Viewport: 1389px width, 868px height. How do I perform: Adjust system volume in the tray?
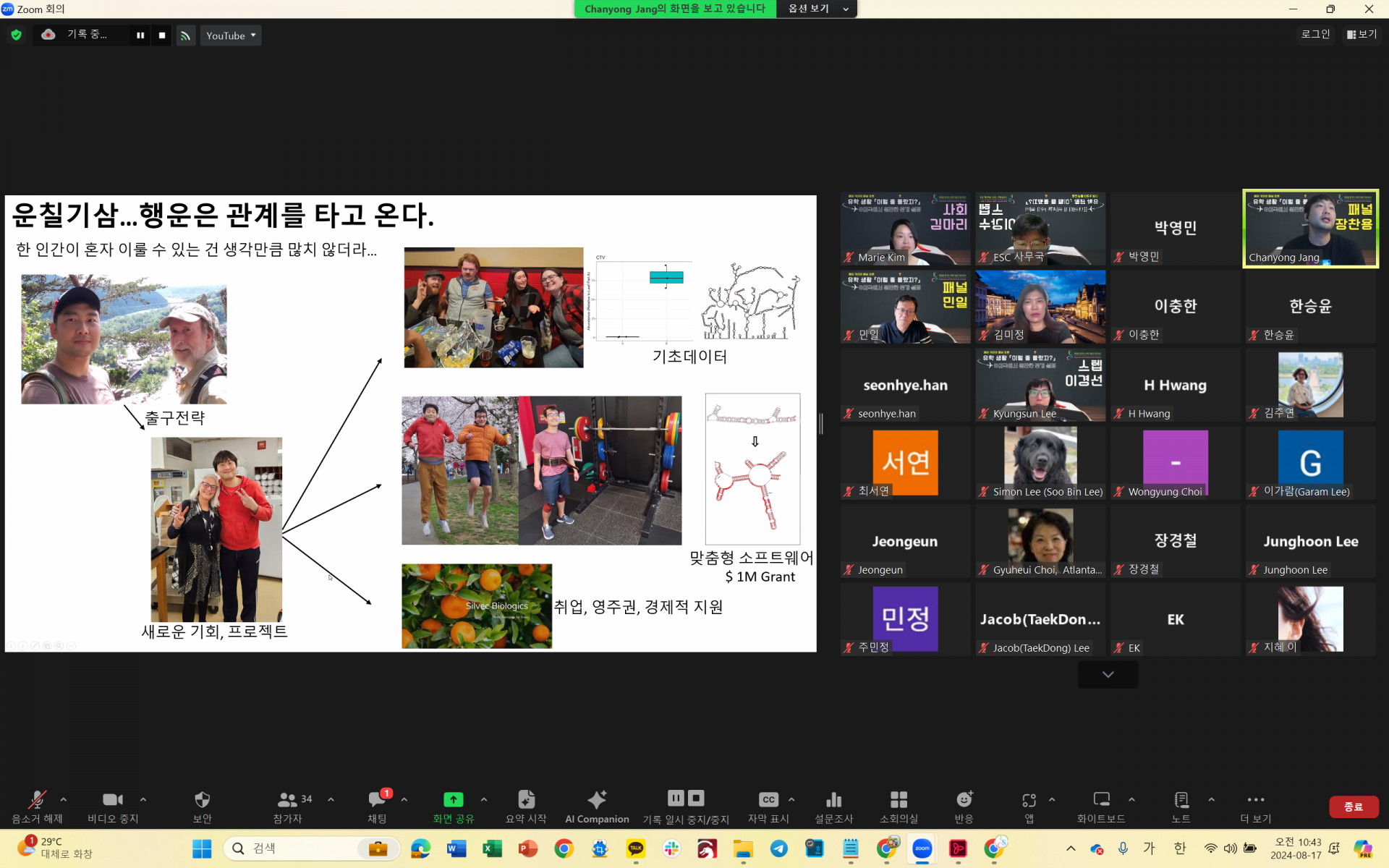[x=1230, y=848]
